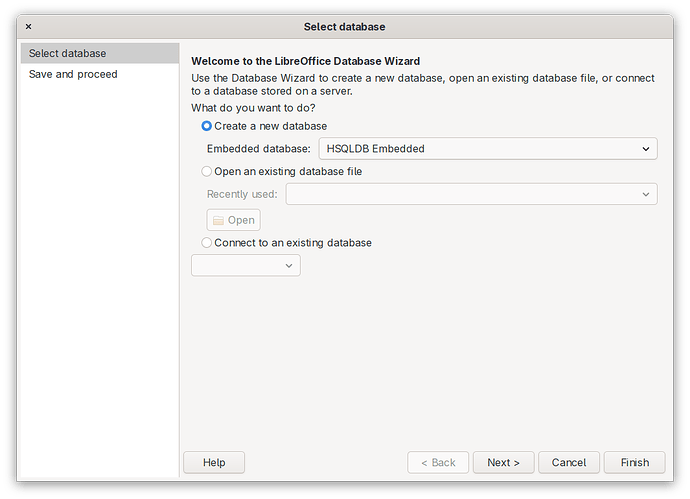Expand the Recently used dropdown
This screenshot has width=690, height=499.
coord(471,194)
